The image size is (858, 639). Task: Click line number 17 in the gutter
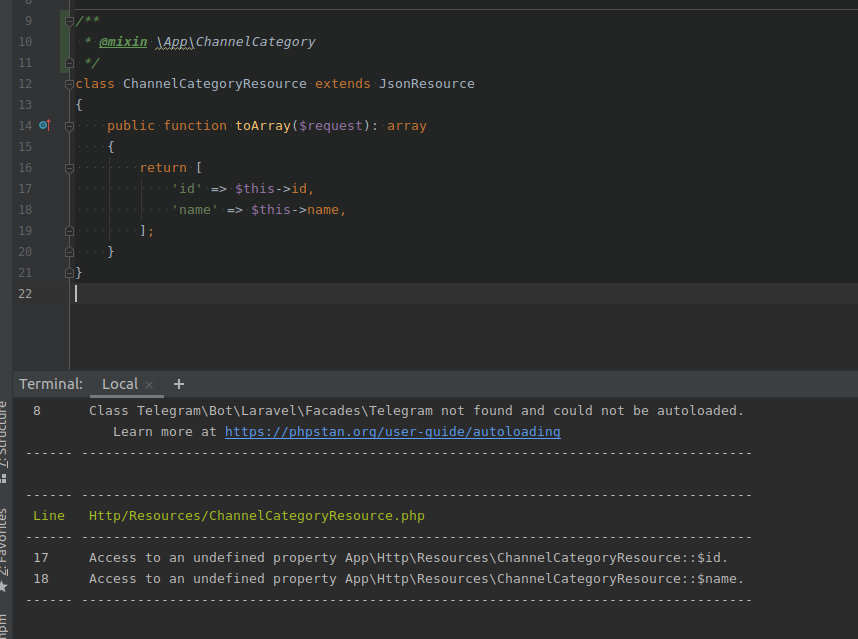[25, 189]
